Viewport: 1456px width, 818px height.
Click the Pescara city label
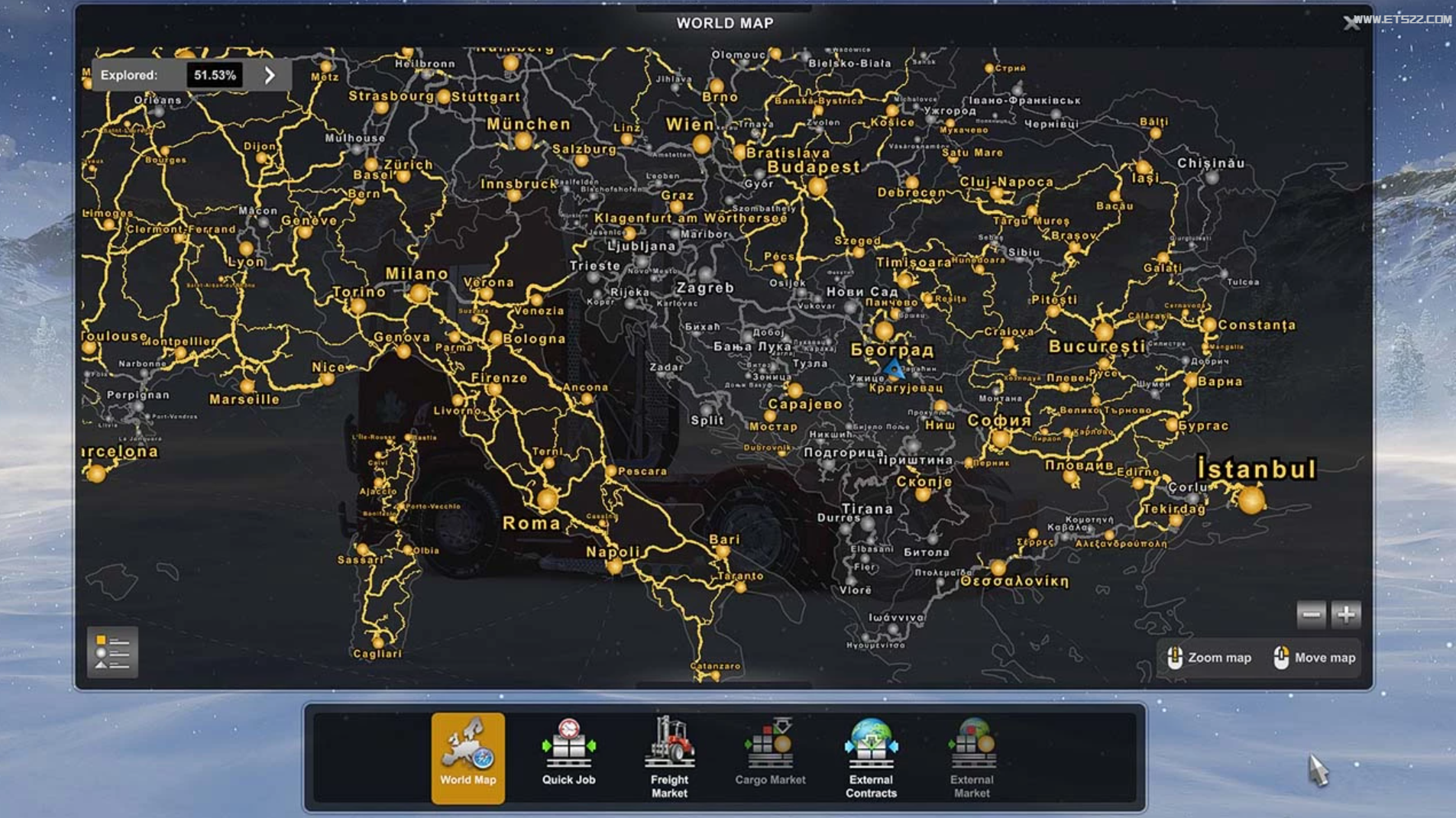point(642,471)
